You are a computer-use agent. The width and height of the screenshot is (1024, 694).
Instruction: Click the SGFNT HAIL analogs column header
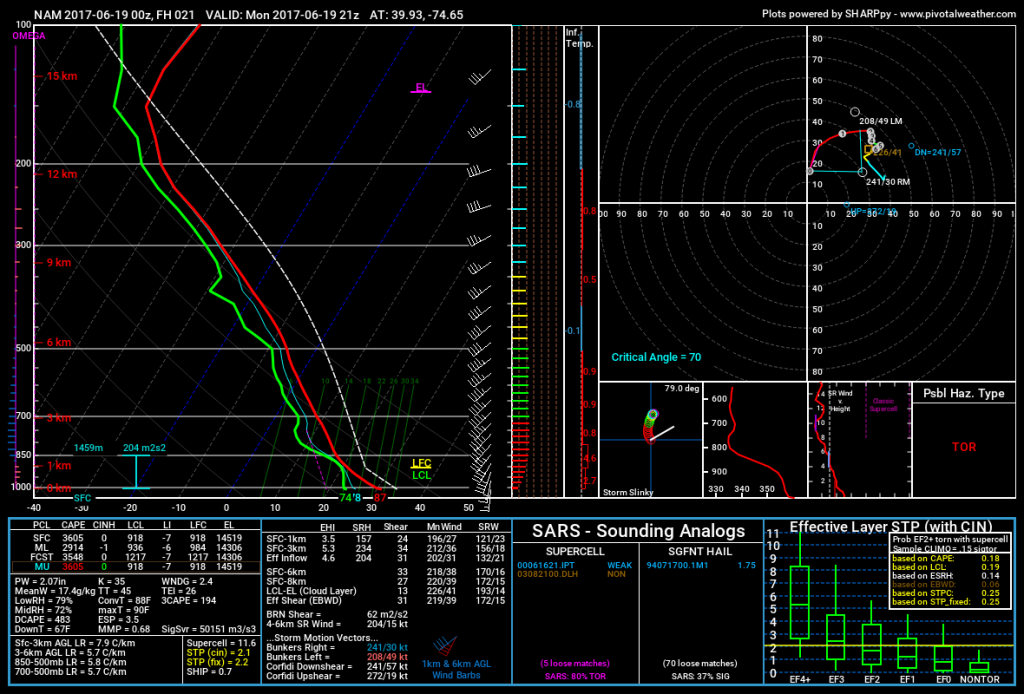(699, 551)
